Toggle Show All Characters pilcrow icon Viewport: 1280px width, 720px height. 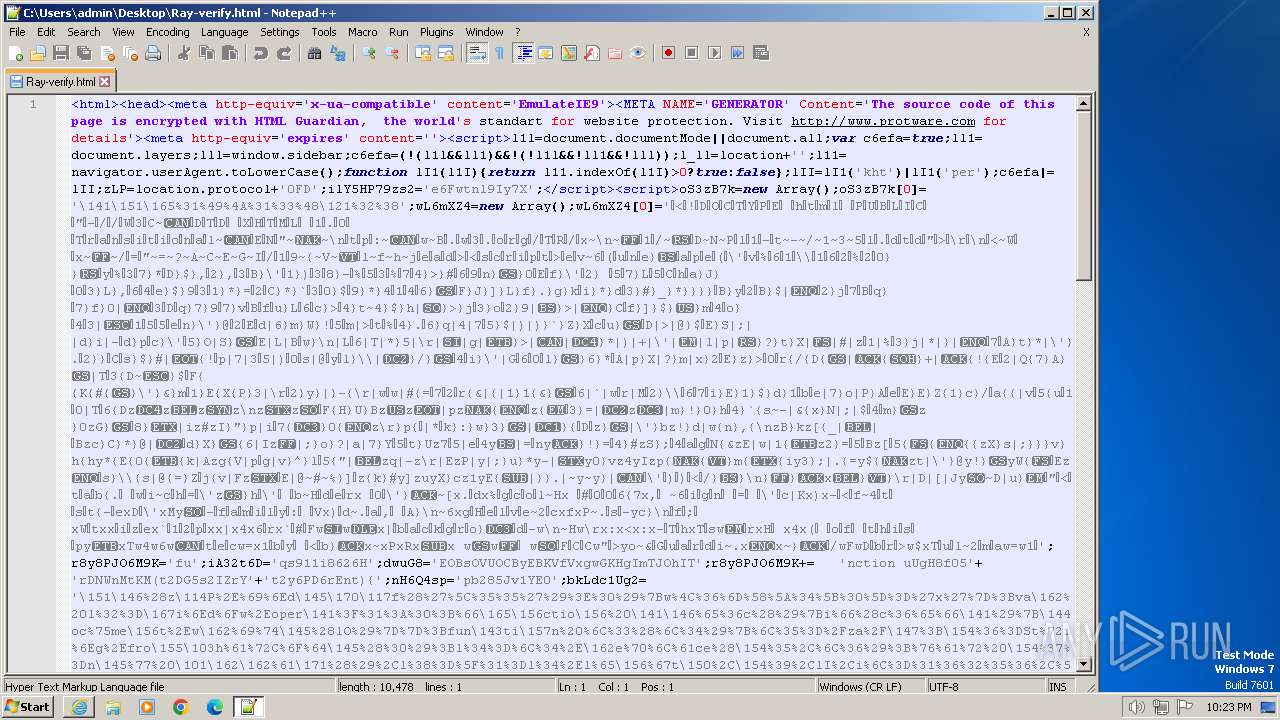(499, 53)
